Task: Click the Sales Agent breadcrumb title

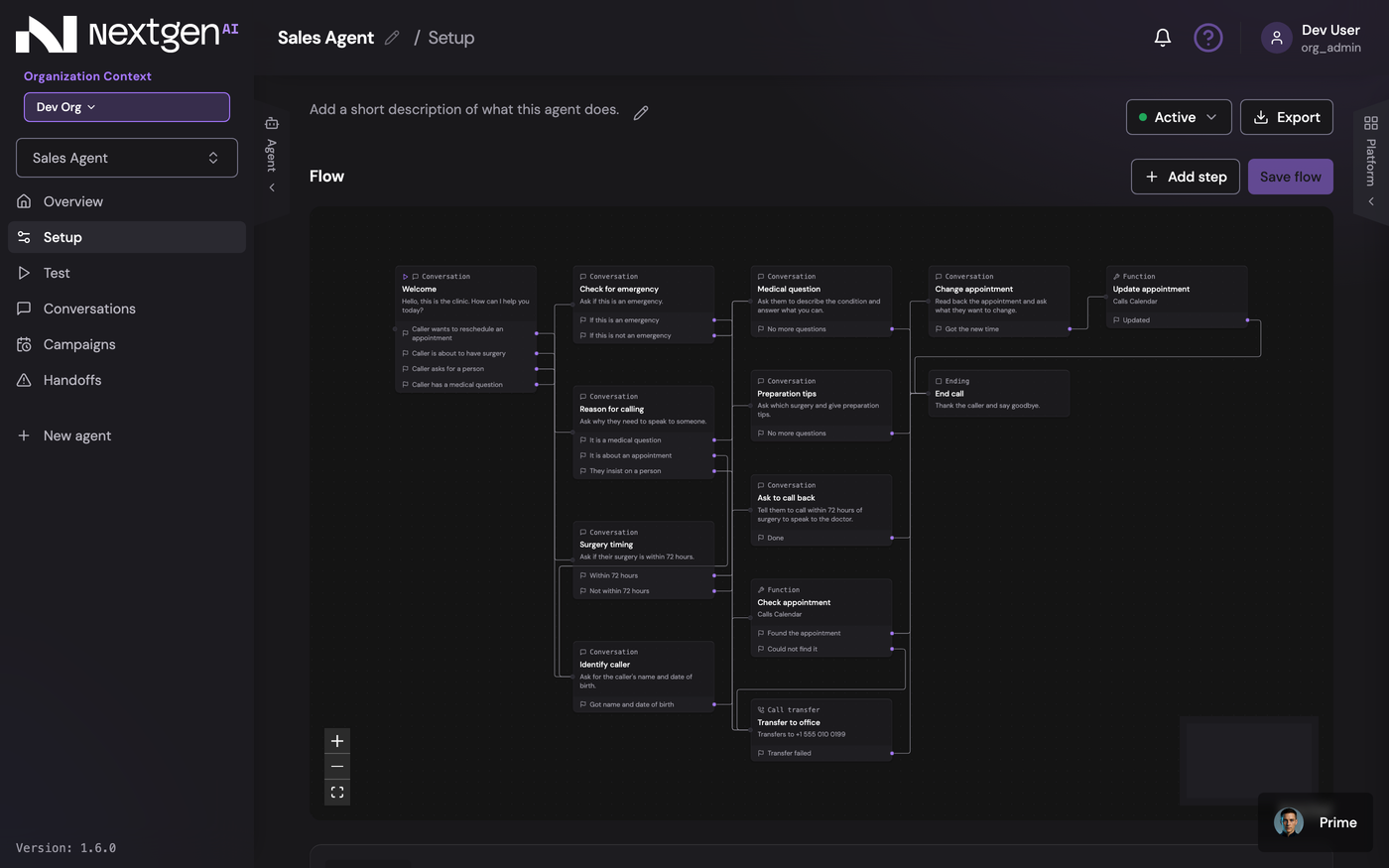Action: point(325,38)
